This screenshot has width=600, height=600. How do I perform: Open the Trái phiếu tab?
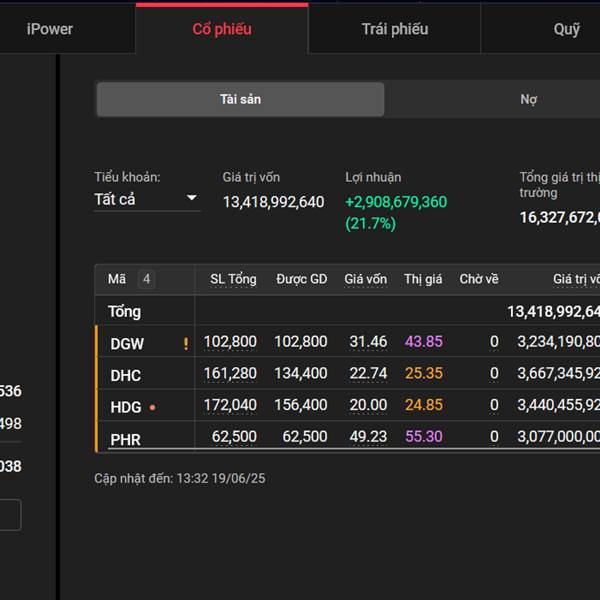click(395, 29)
